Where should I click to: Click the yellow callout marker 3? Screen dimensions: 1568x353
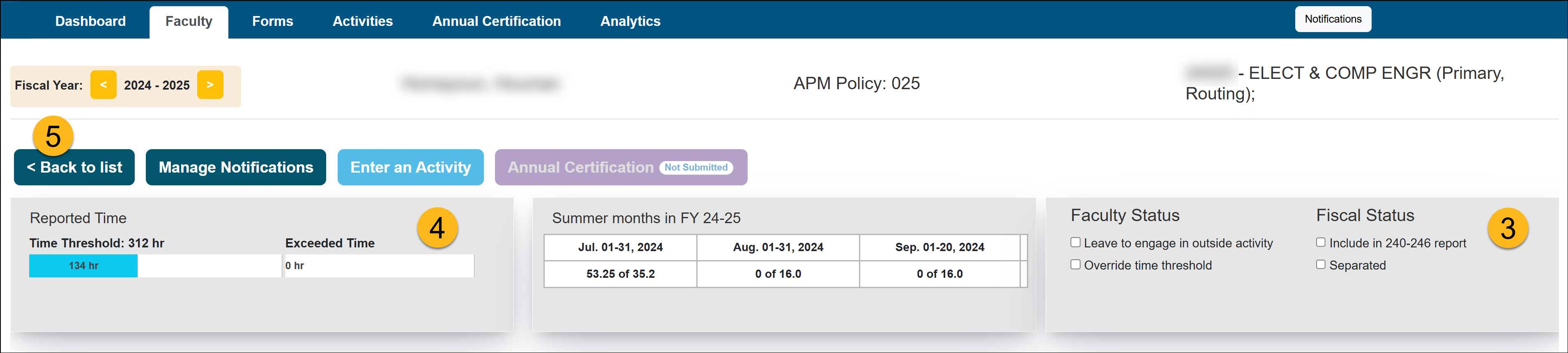pyautogui.click(x=1507, y=228)
